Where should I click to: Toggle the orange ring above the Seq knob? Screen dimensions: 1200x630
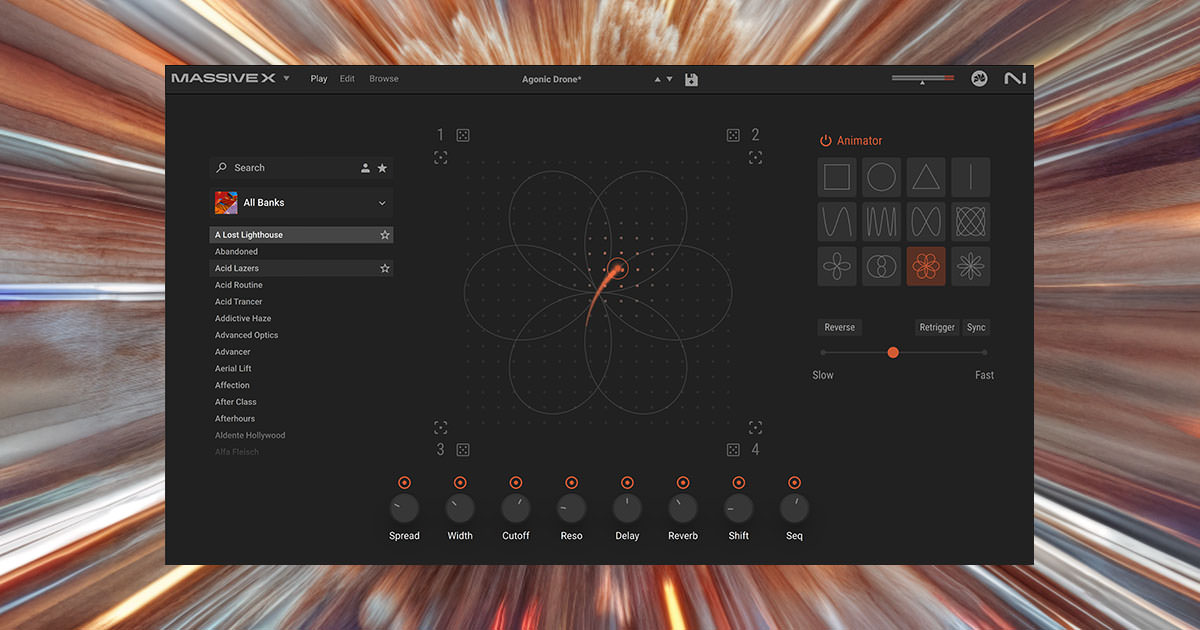point(794,483)
